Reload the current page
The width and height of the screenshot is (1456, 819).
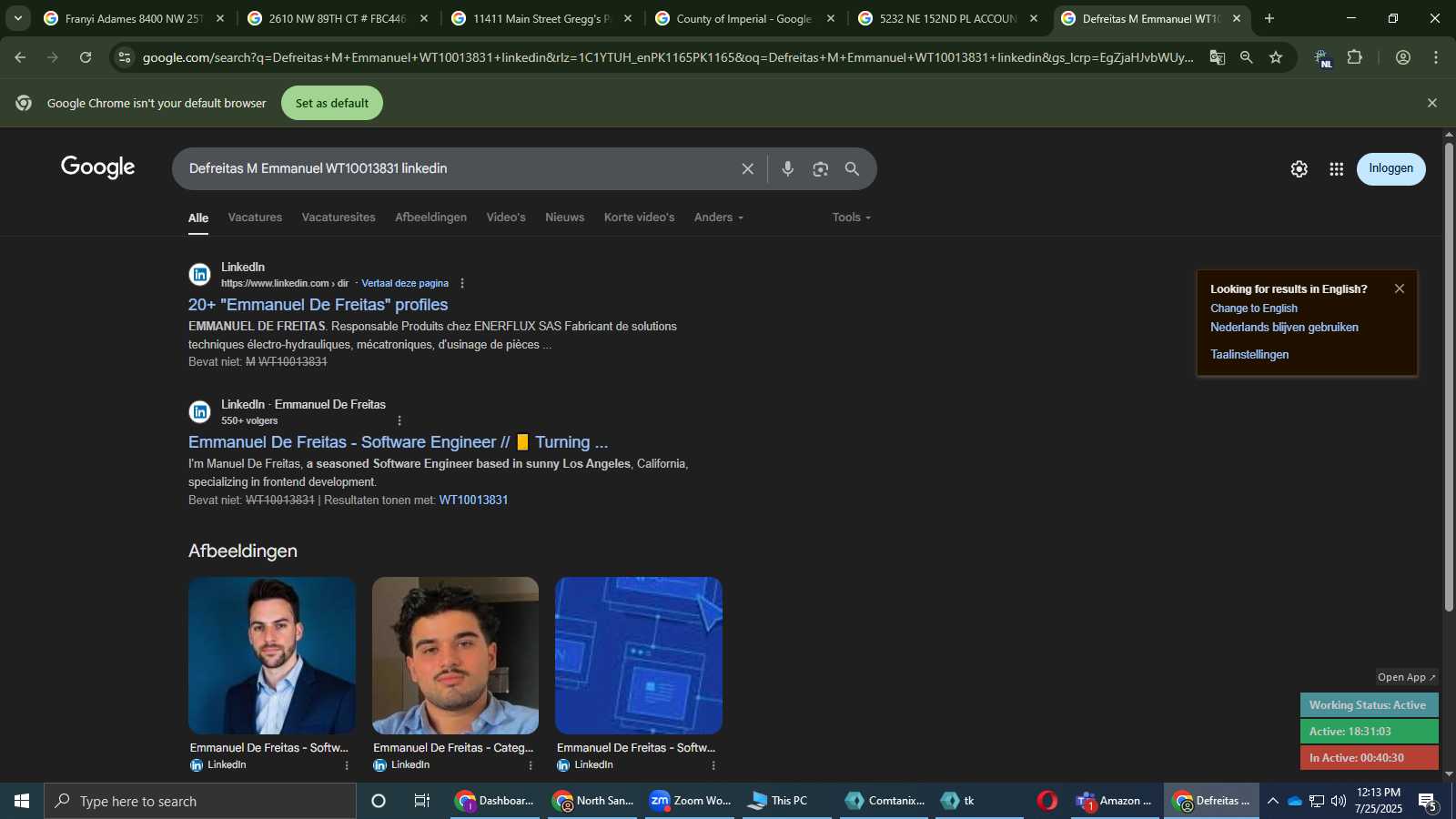86,57
